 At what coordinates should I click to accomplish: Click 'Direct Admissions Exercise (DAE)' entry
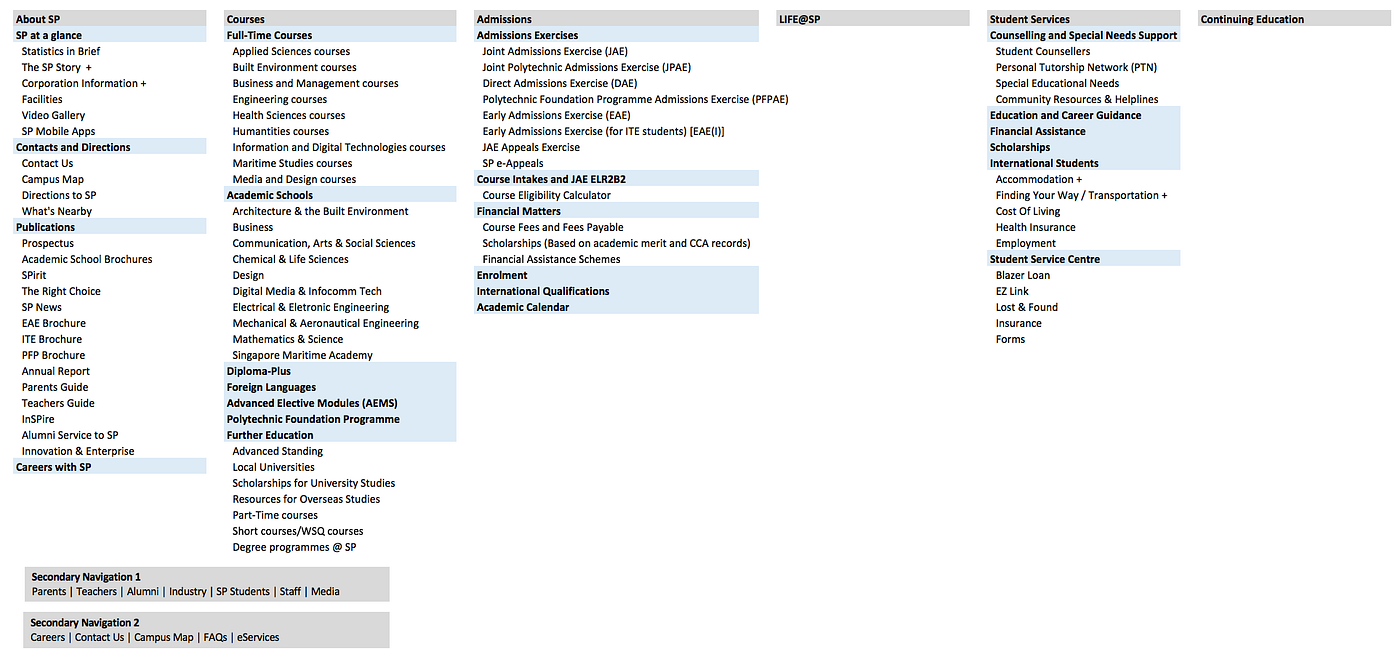coord(560,83)
